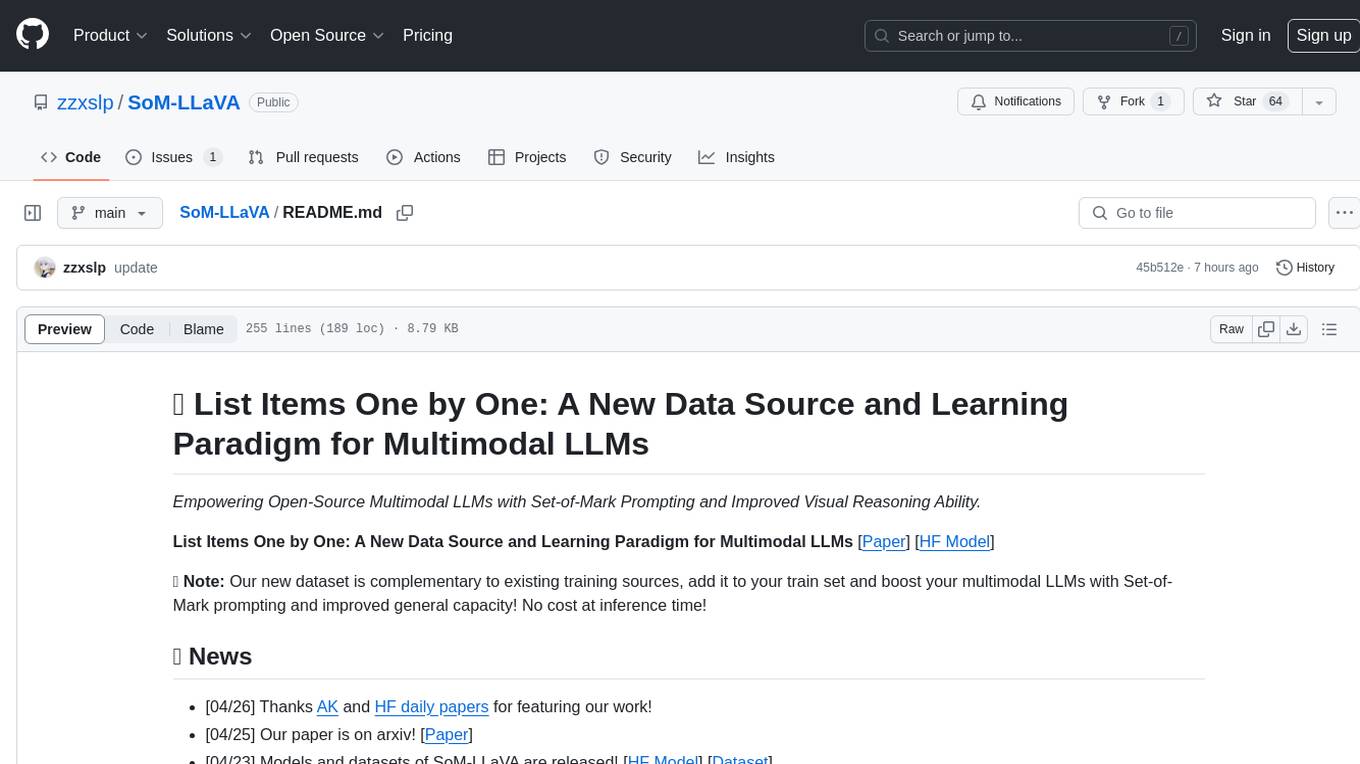The width and height of the screenshot is (1360, 764).
Task: Focus the Search or jump to field
Action: click(1031, 35)
